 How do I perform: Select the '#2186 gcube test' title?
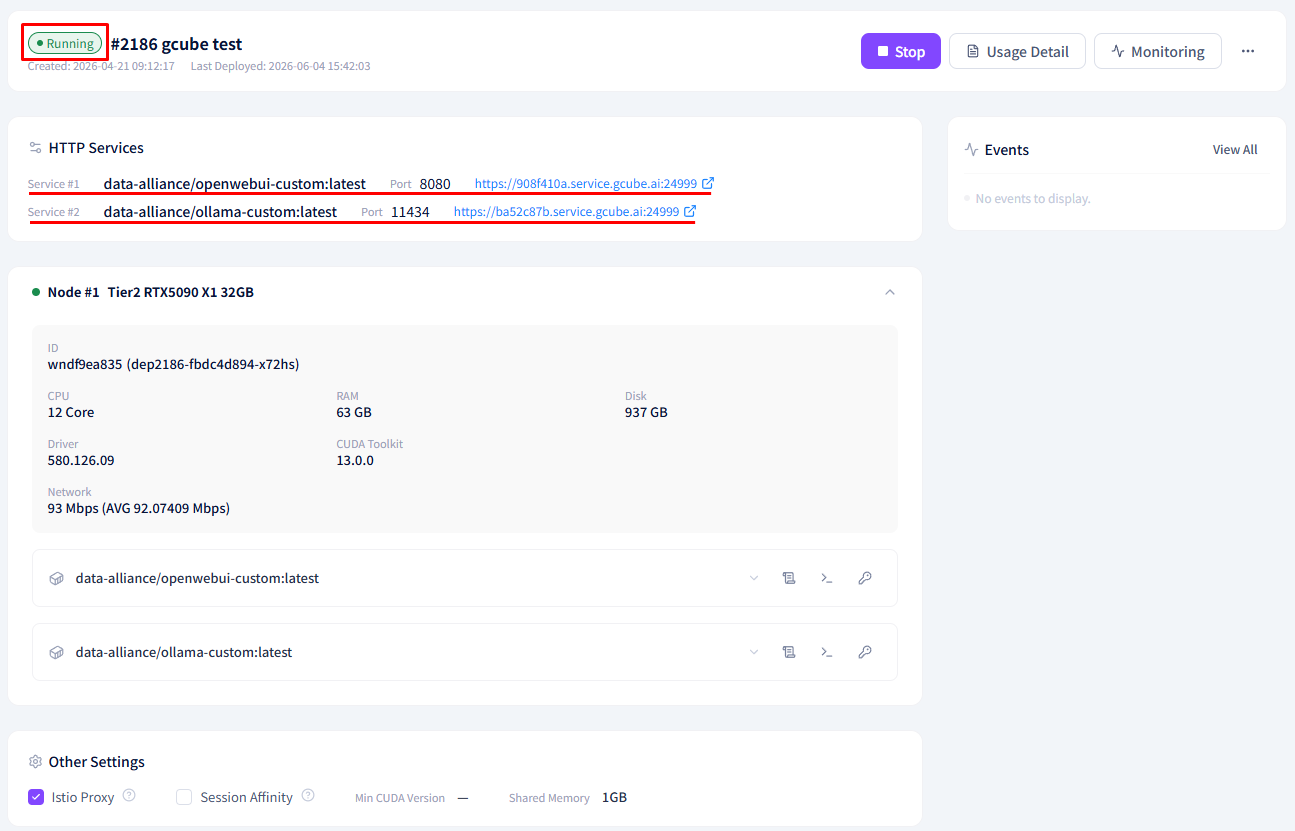pos(176,44)
